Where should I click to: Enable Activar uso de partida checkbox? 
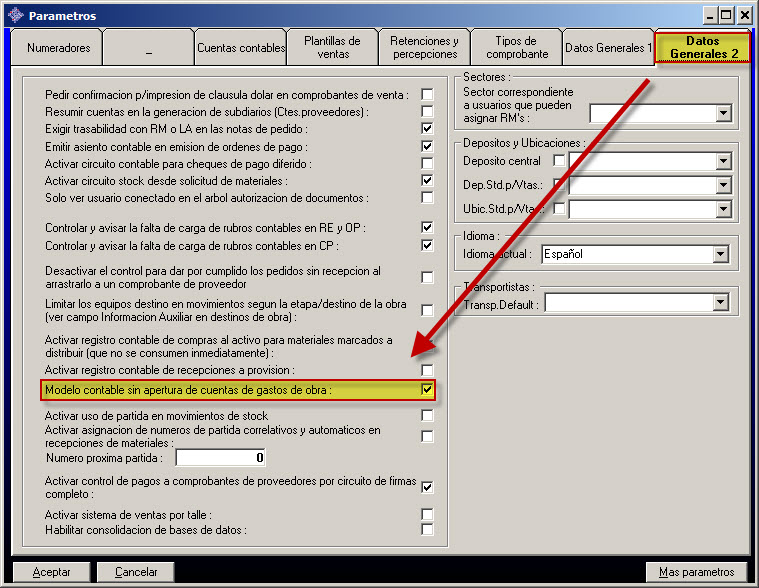point(427,416)
